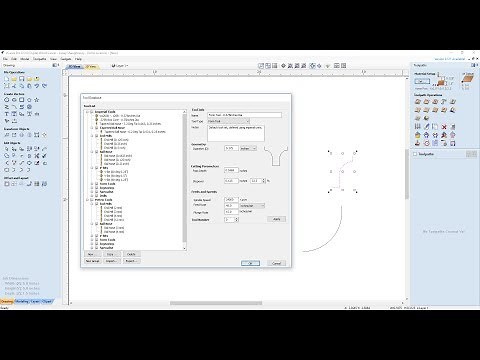Click the Spindle Speed input field
480x360 pixels.
pyautogui.click(x=231, y=200)
